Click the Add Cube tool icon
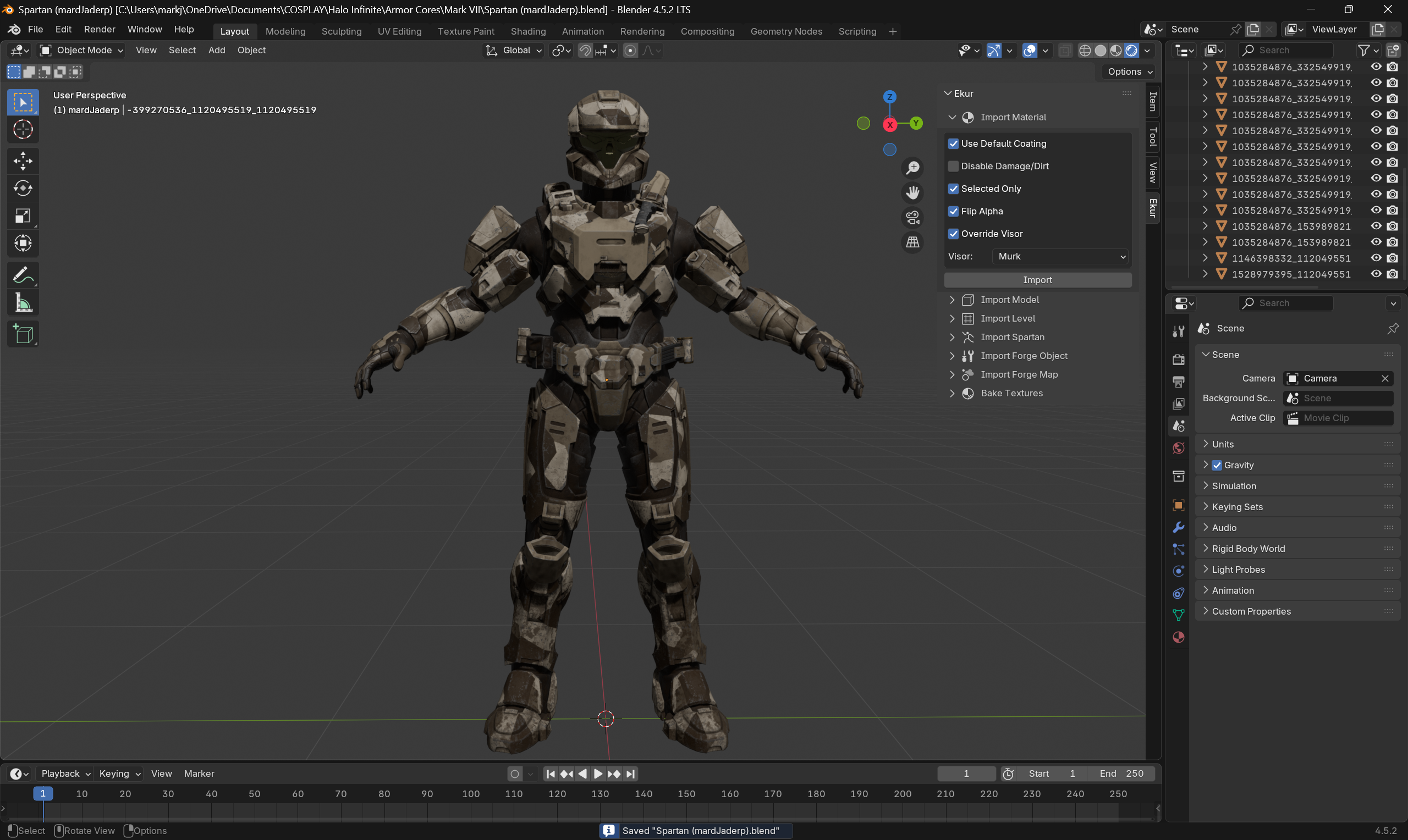This screenshot has height=840, width=1408. pos(23,335)
